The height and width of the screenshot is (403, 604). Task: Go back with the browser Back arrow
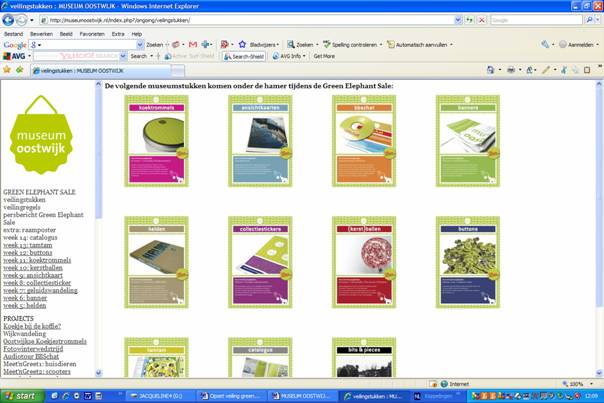pos(8,20)
